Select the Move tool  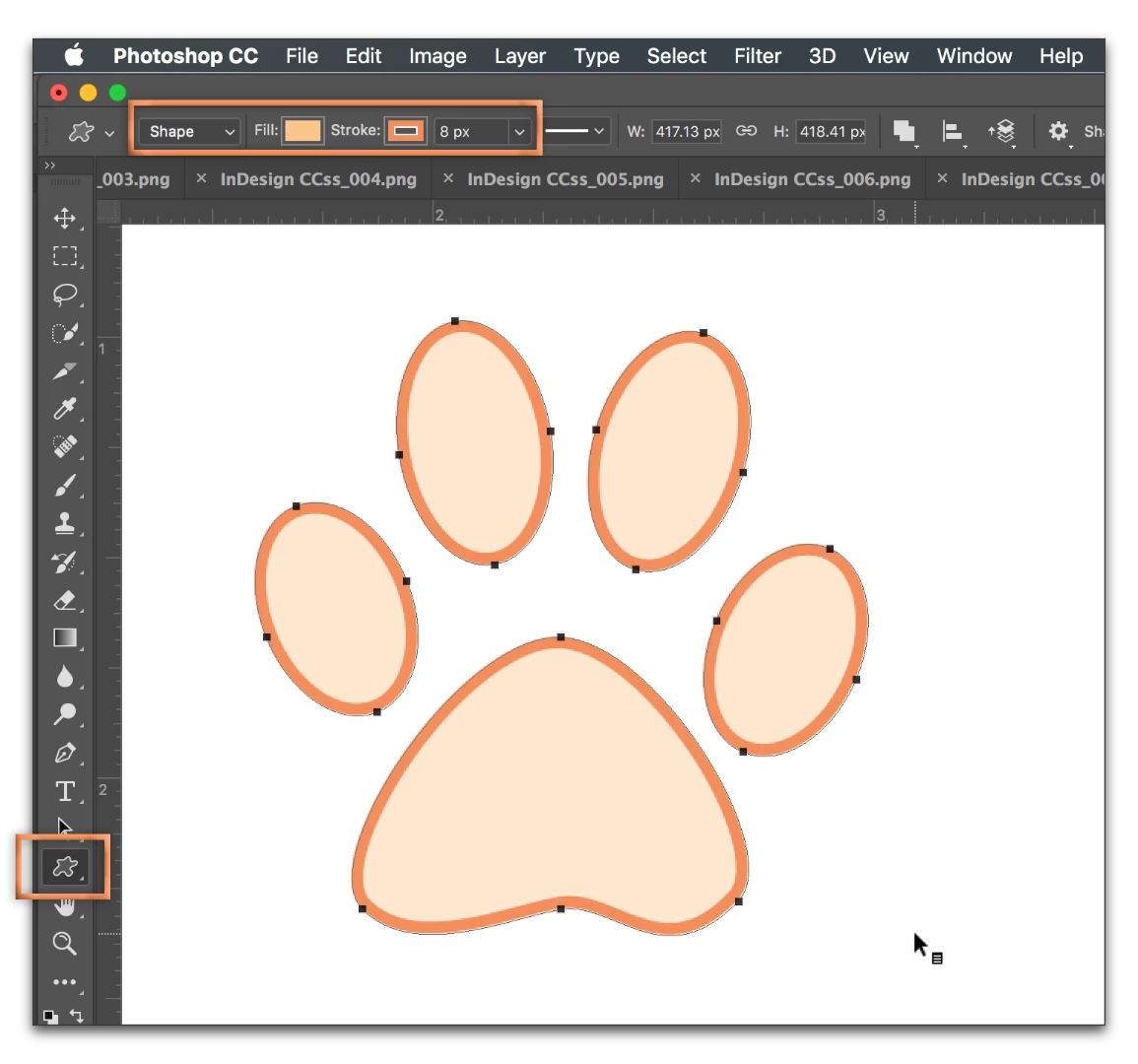[x=65, y=219]
